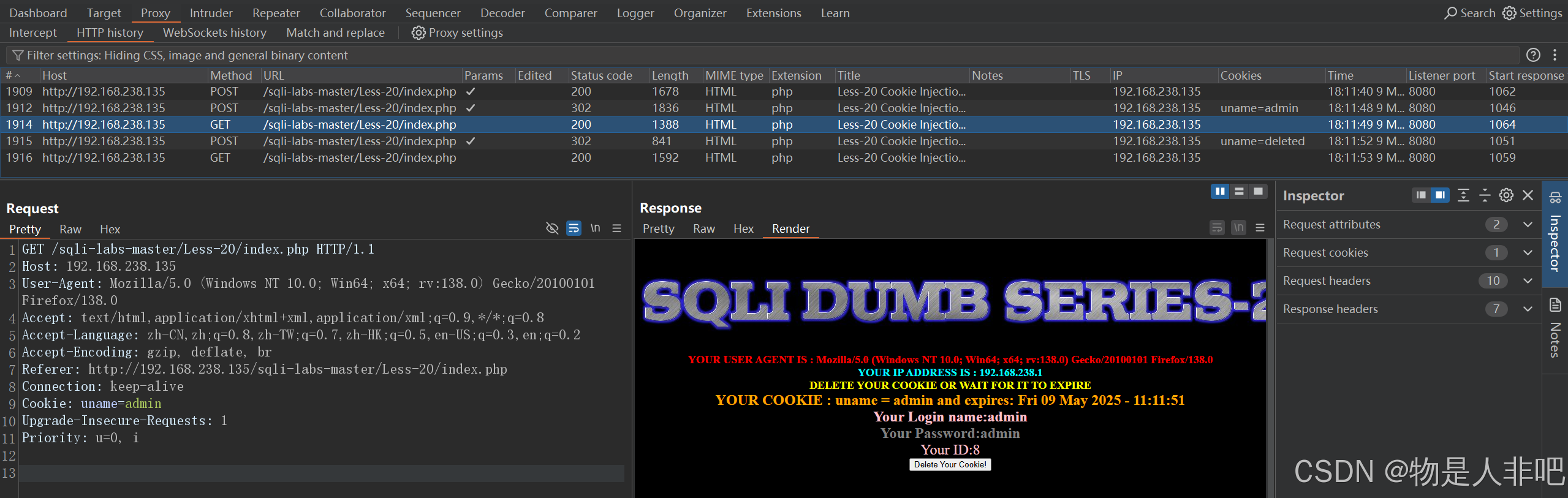Select history row 1912 with cookie uname=admin
Screen dimensions: 1568x498
(784, 108)
